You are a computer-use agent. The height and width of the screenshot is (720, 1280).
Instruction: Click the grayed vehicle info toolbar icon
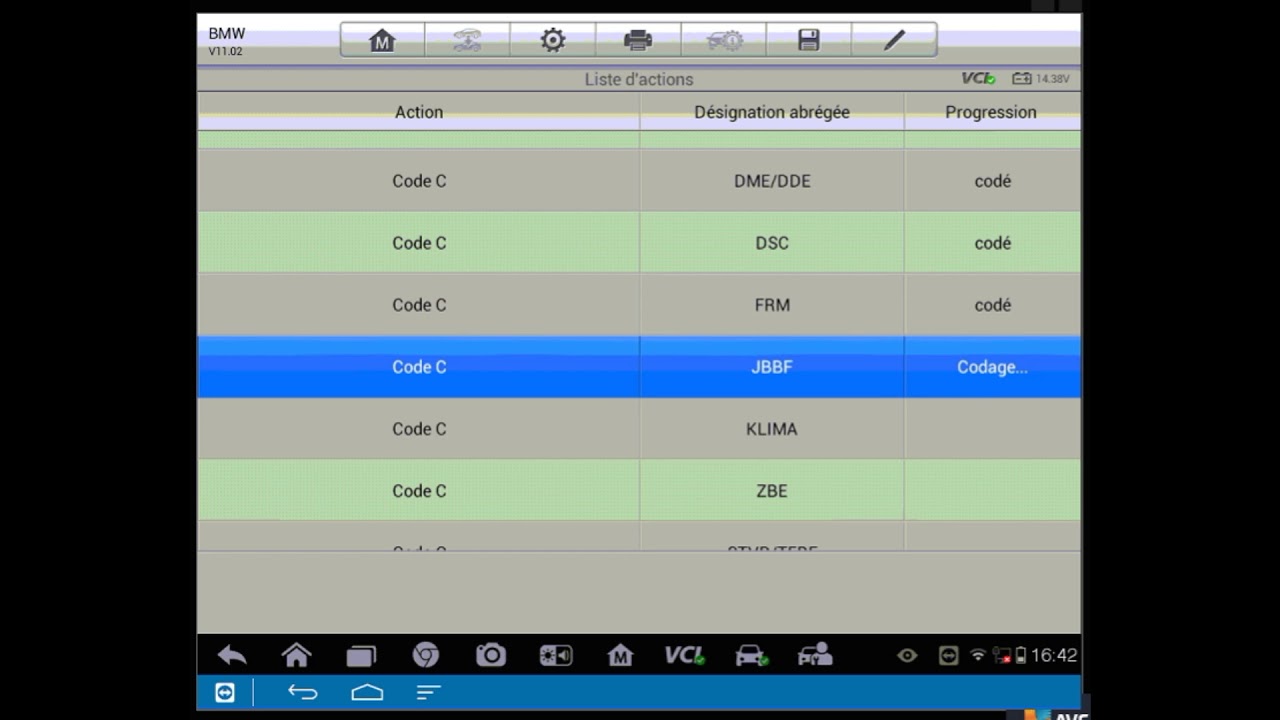[x=724, y=40]
